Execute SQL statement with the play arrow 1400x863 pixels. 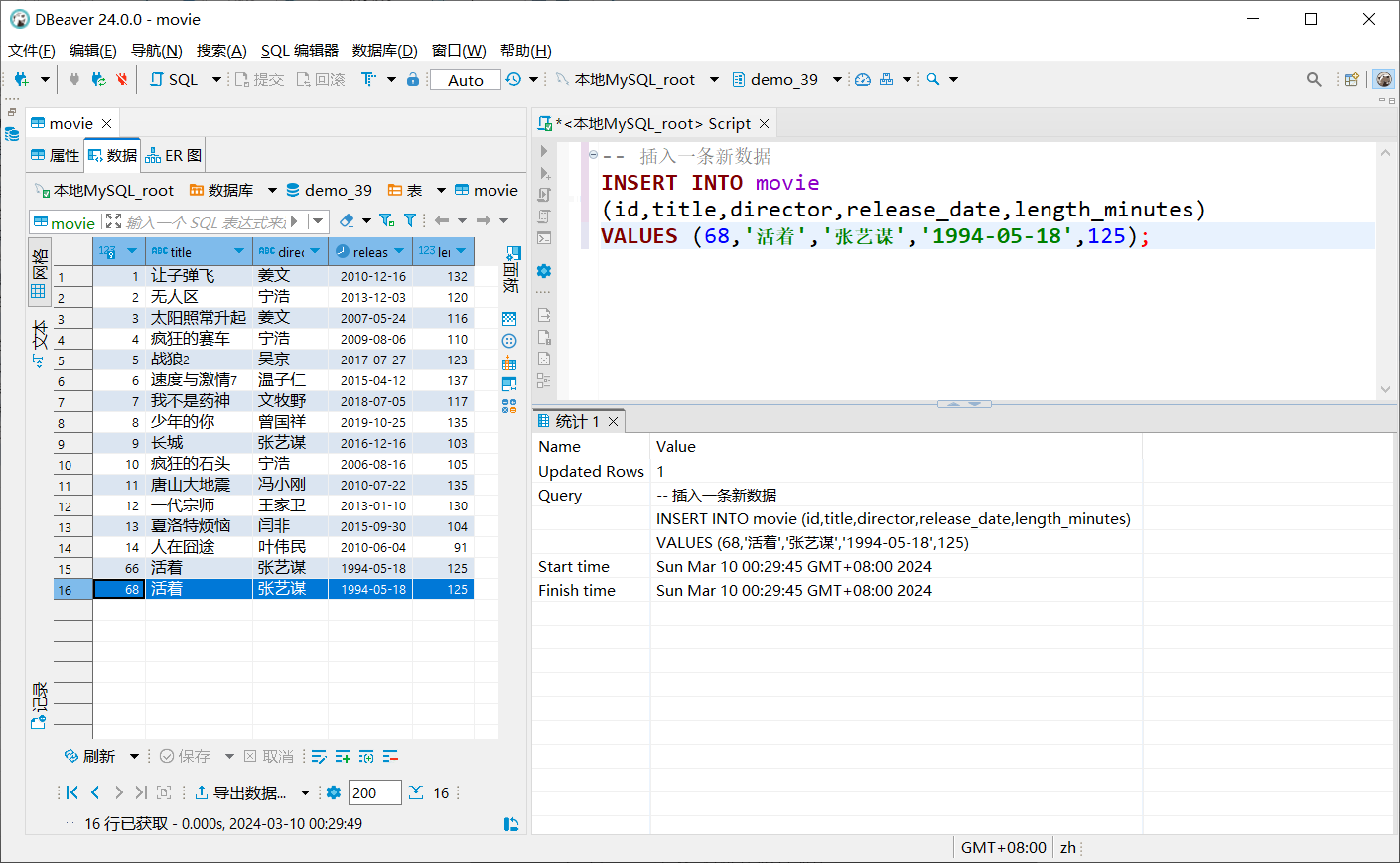(544, 151)
